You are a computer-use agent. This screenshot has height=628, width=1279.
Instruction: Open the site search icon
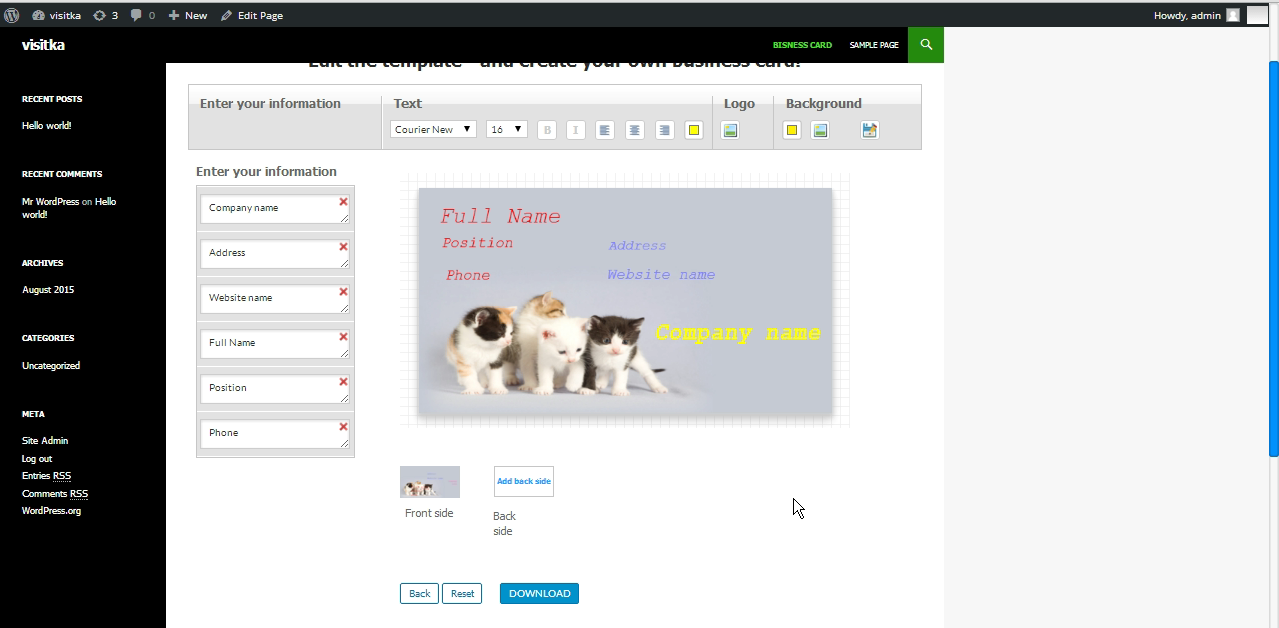click(x=926, y=45)
